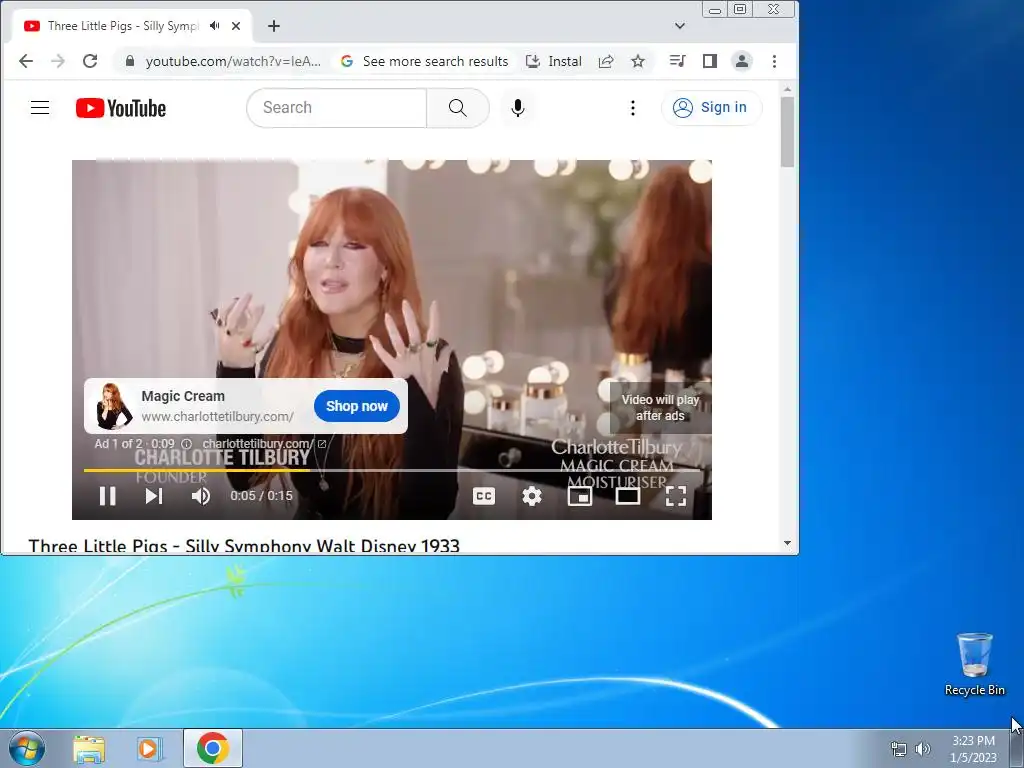Enable miniplayer mode icon
Screen dimensions: 1024x768
click(x=580, y=496)
